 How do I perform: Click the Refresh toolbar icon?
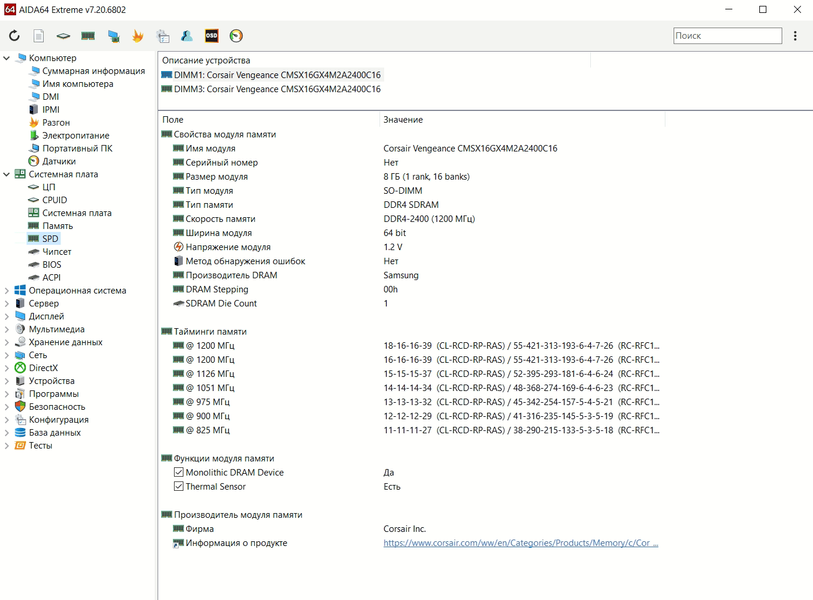click(x=14, y=36)
